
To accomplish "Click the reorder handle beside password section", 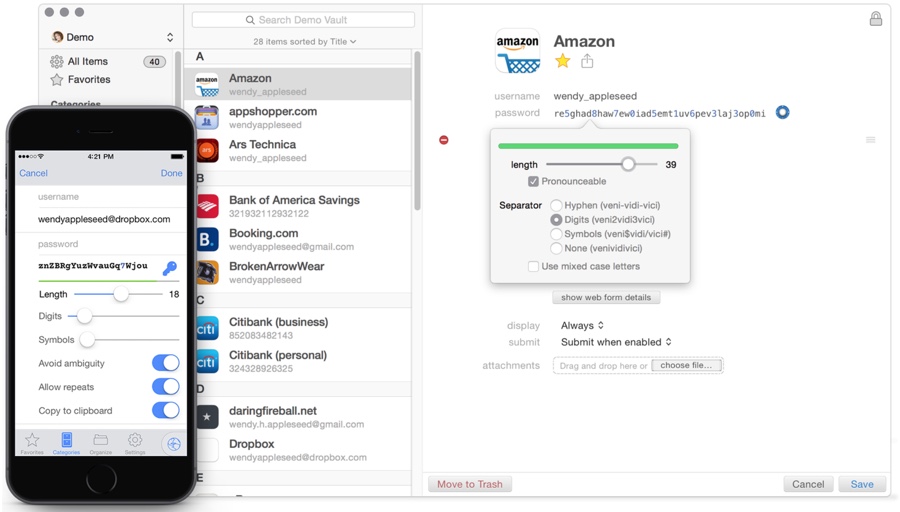I will tap(871, 140).
